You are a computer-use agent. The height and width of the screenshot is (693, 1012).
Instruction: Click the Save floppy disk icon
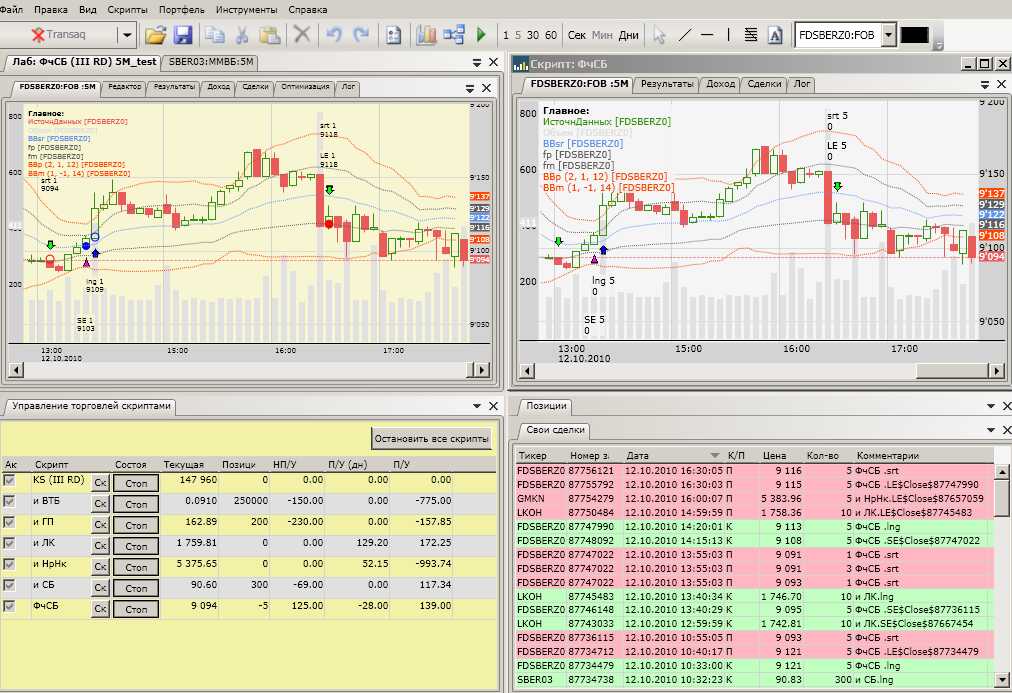point(183,35)
